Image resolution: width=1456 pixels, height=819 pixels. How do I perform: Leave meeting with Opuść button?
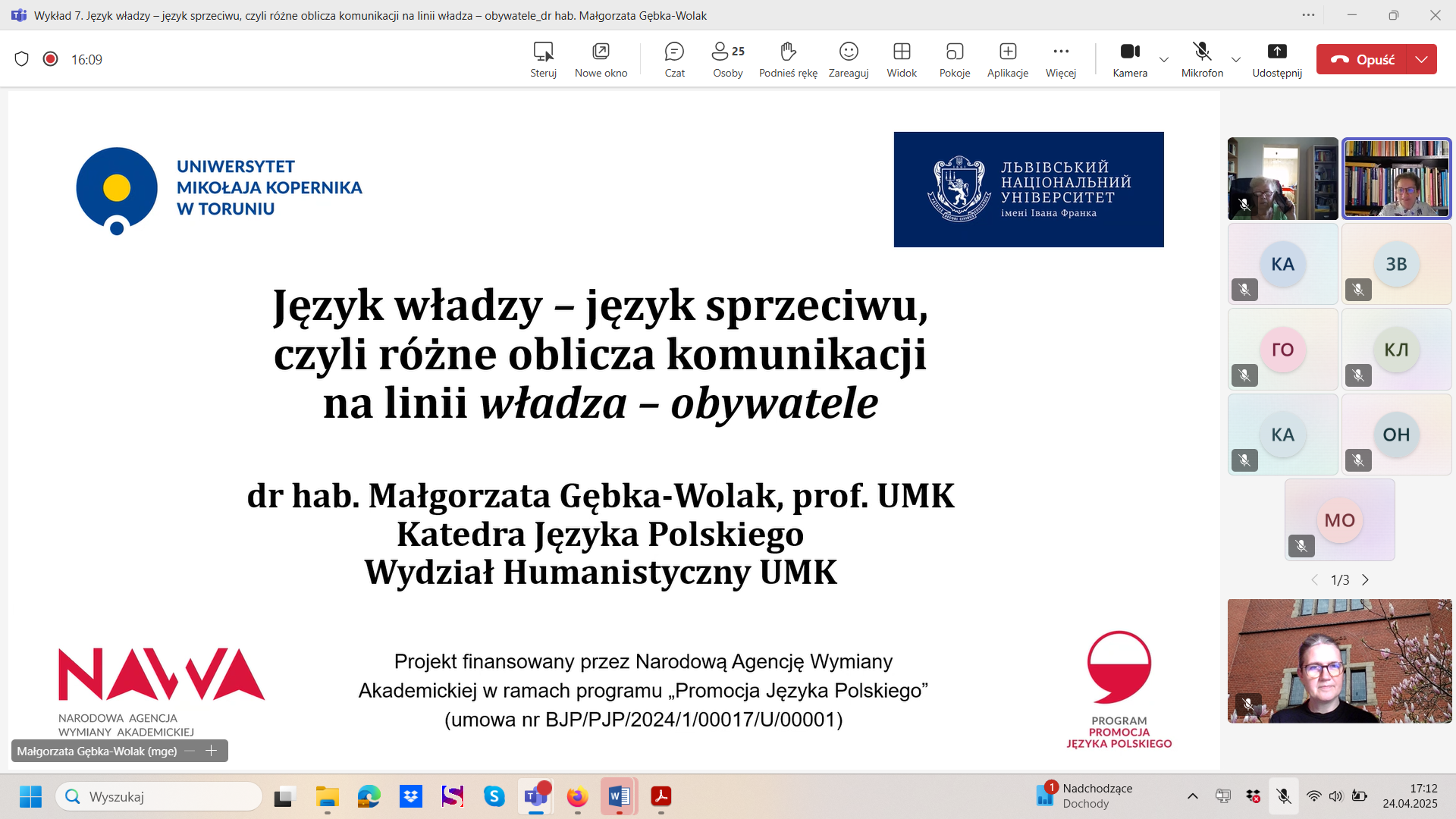pyautogui.click(x=1362, y=59)
